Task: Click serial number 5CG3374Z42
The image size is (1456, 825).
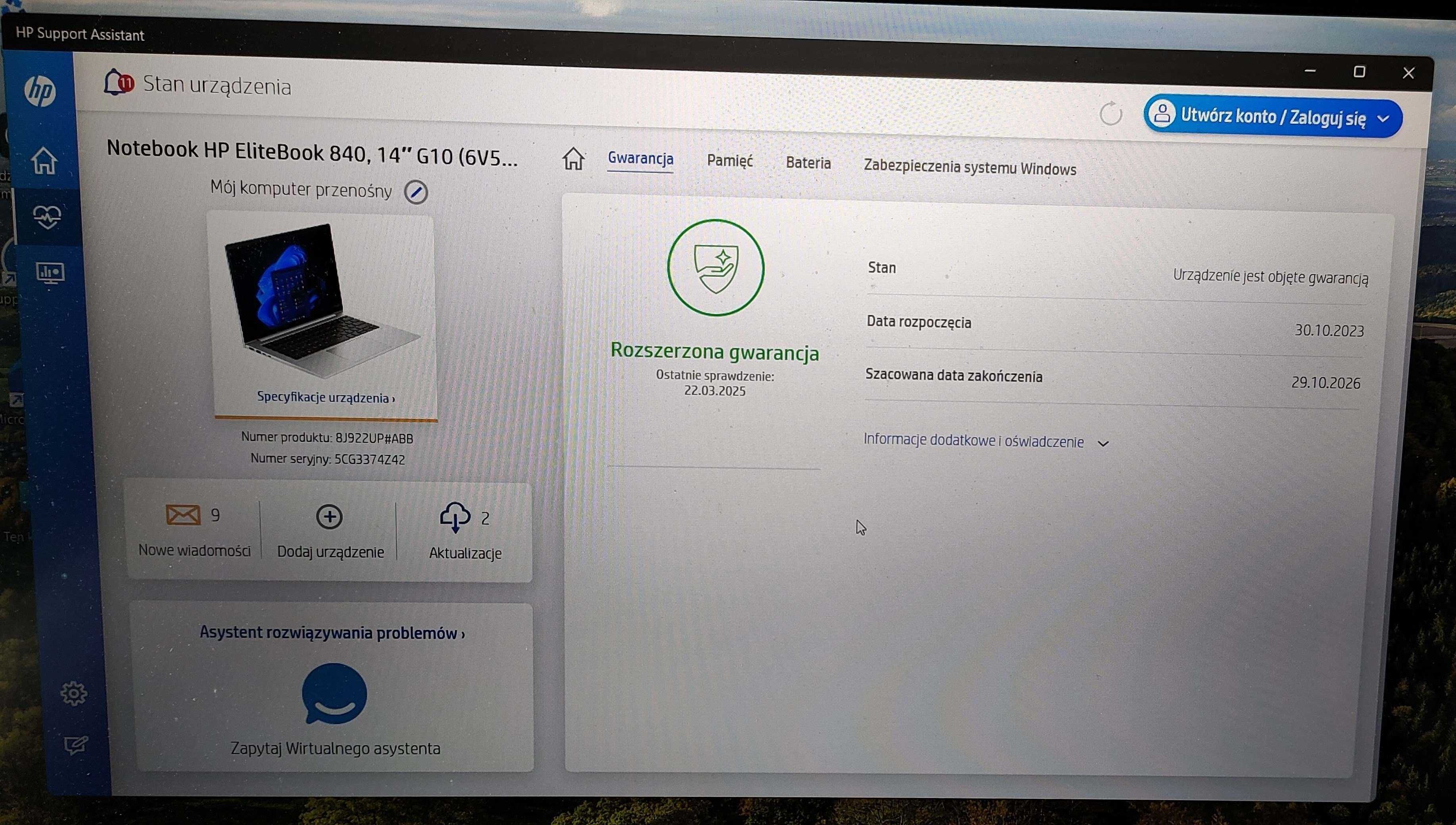Action: pos(369,459)
